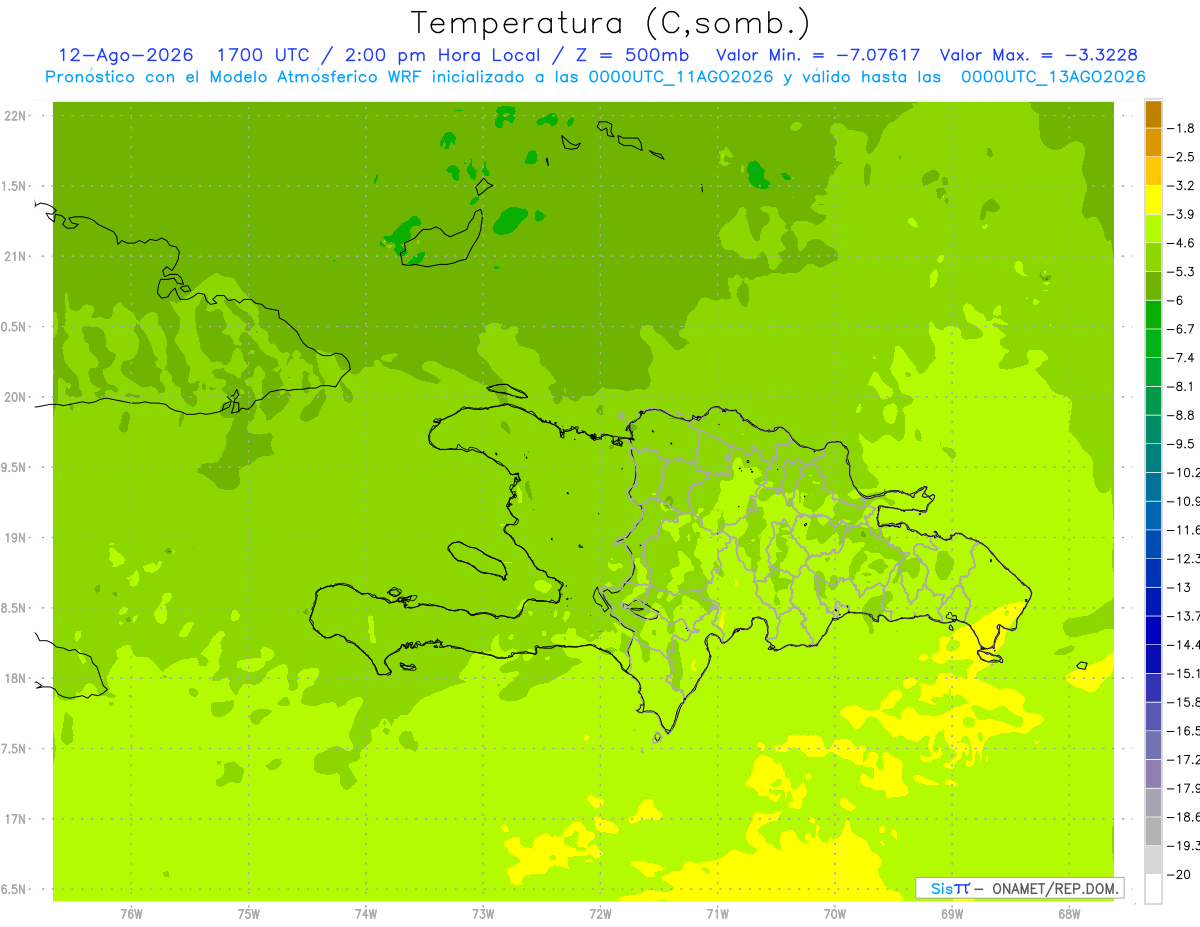Click the "74W" longitude label

click(366, 914)
